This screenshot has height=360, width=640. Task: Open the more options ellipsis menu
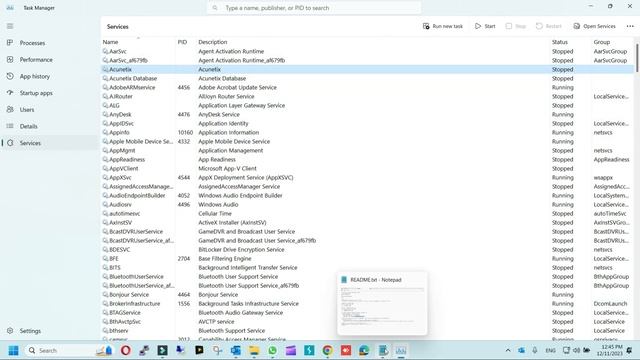coord(630,26)
